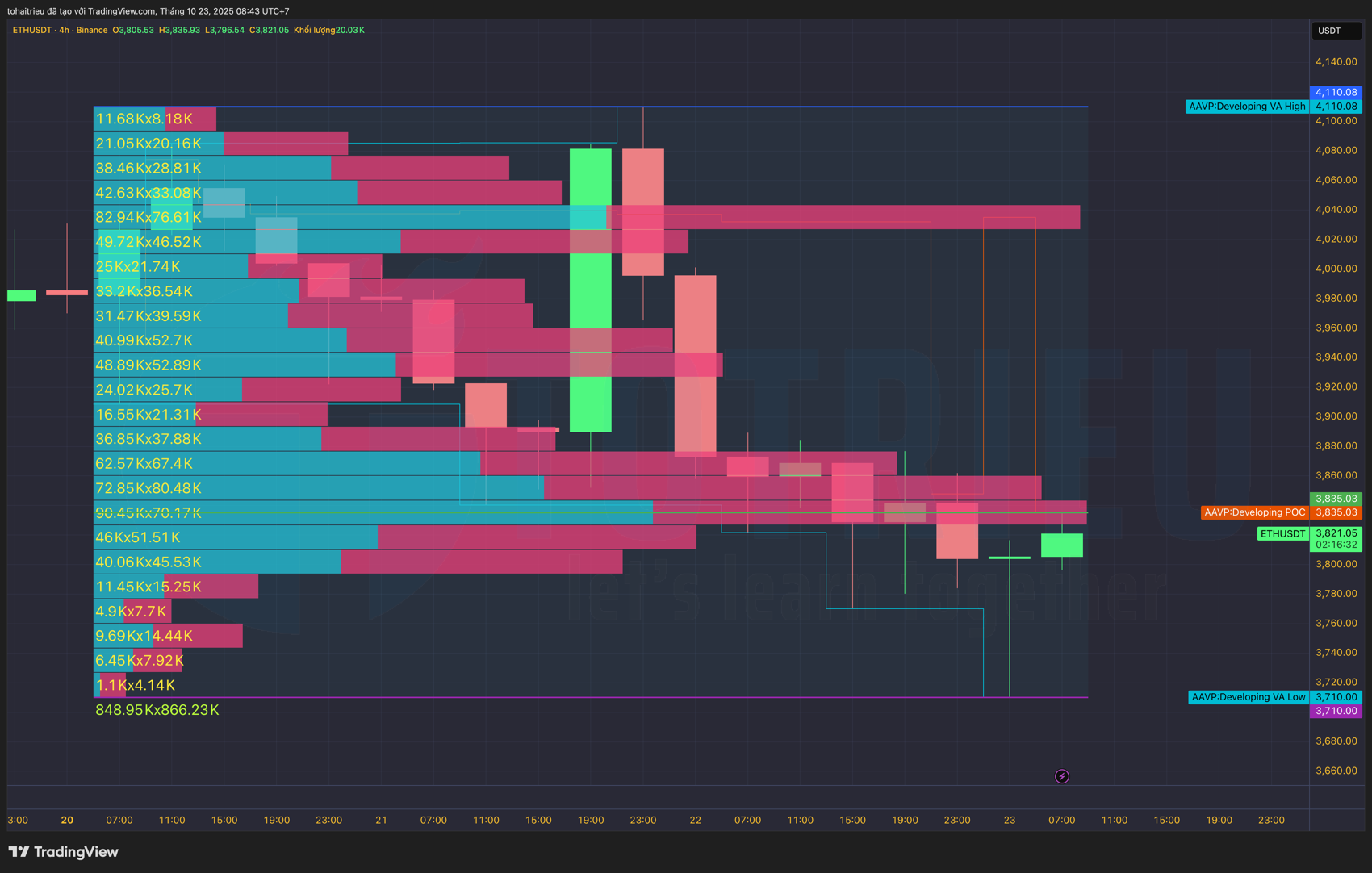Click the purple lightning bolt event icon
This screenshot has height=873, width=1372.
1062,776
